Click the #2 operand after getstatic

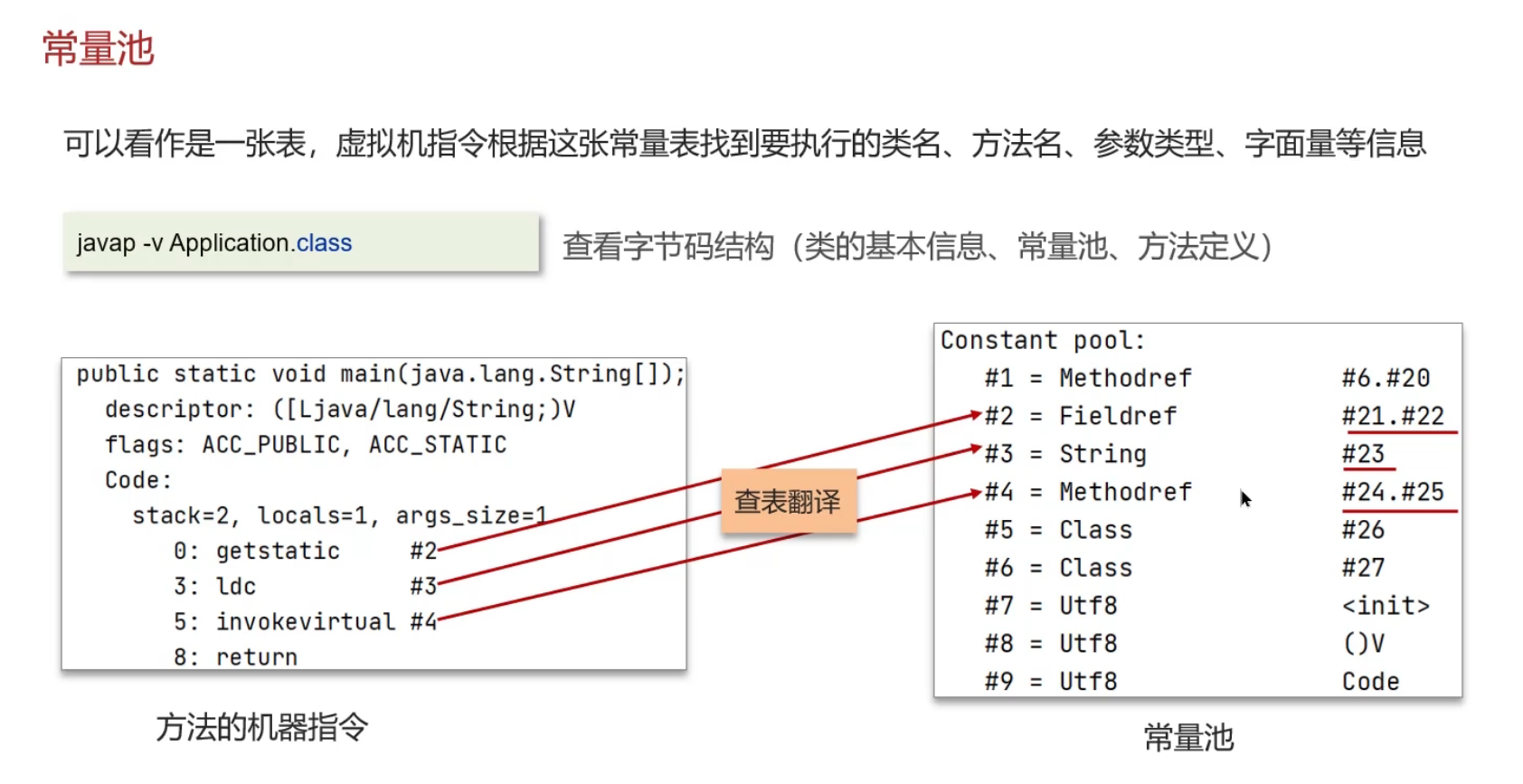(423, 551)
